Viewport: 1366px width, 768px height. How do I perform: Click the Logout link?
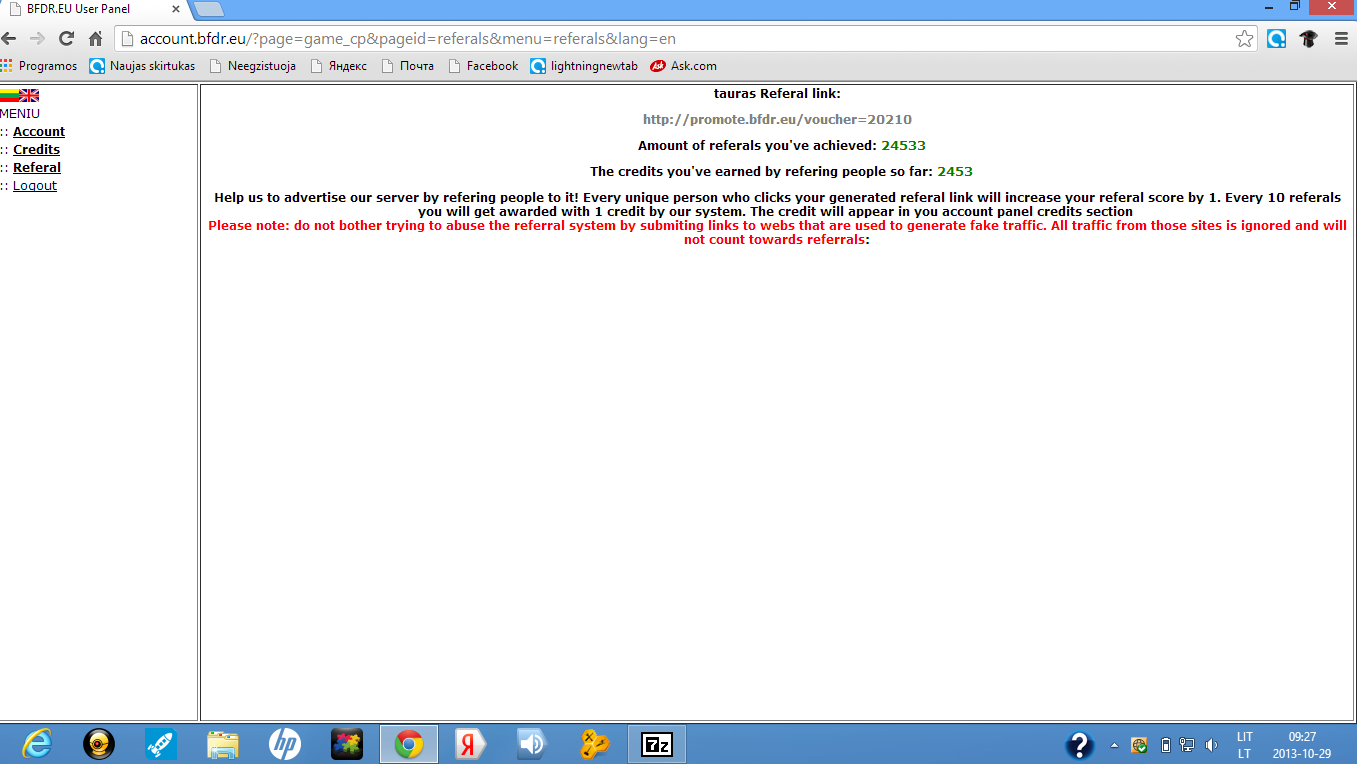[x=35, y=185]
